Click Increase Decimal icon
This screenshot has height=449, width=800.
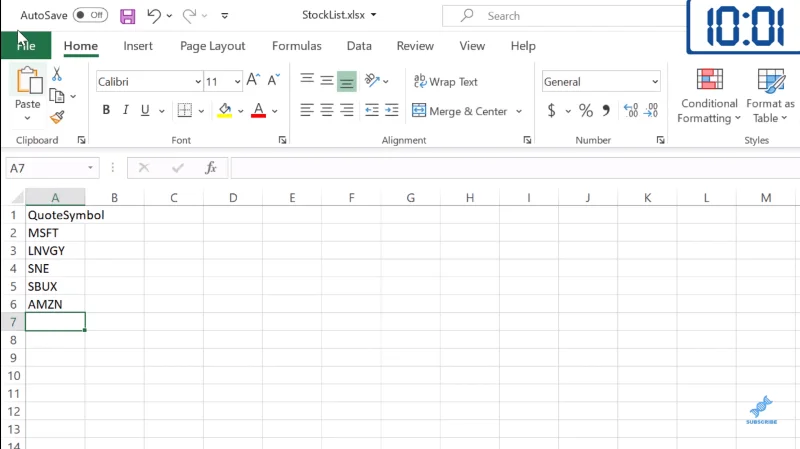click(x=631, y=110)
